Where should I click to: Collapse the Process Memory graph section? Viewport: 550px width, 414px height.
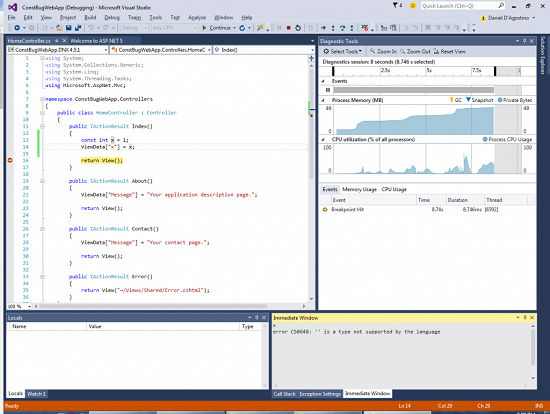point(323,100)
